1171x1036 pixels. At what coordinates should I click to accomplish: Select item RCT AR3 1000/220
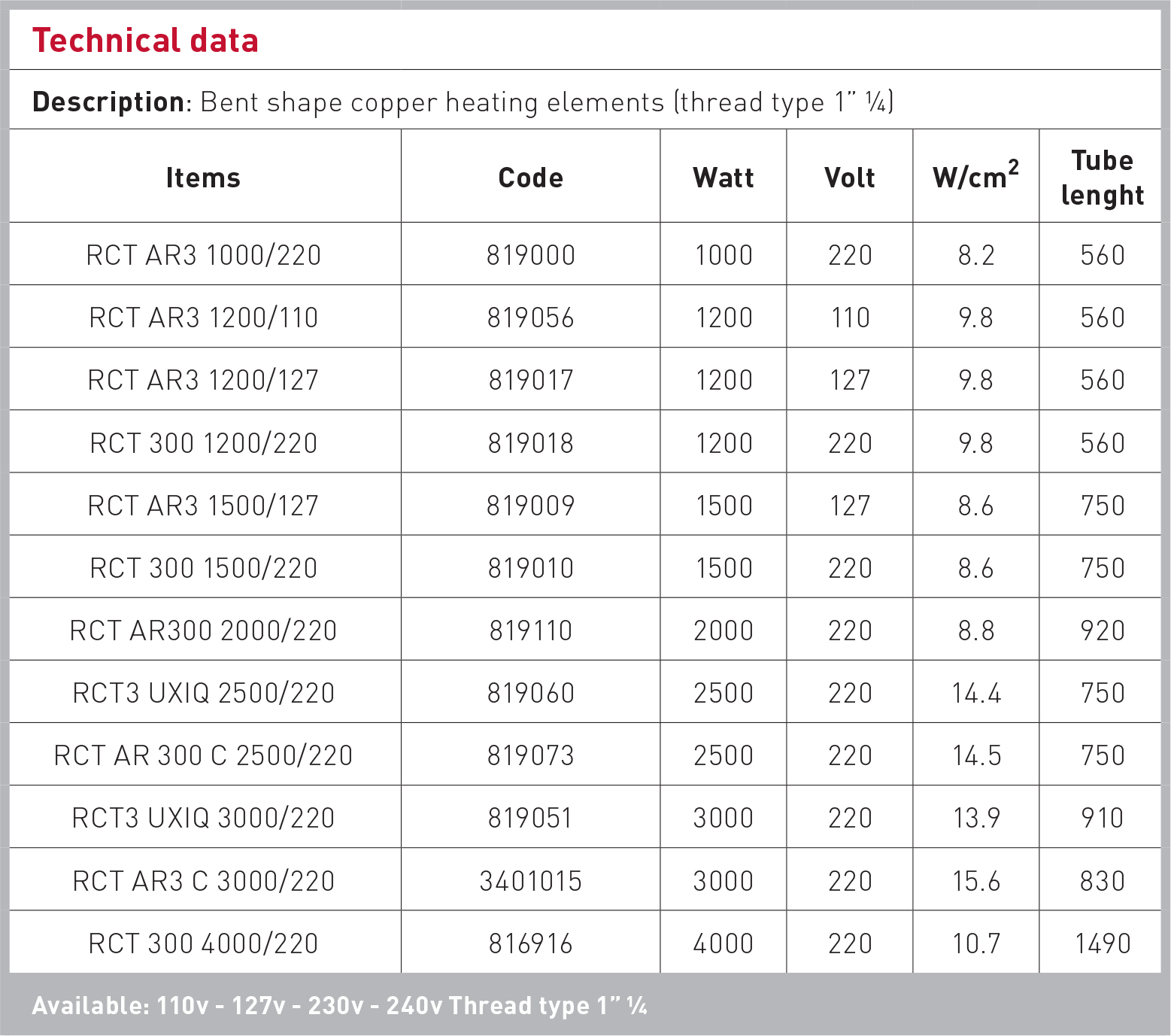[204, 255]
